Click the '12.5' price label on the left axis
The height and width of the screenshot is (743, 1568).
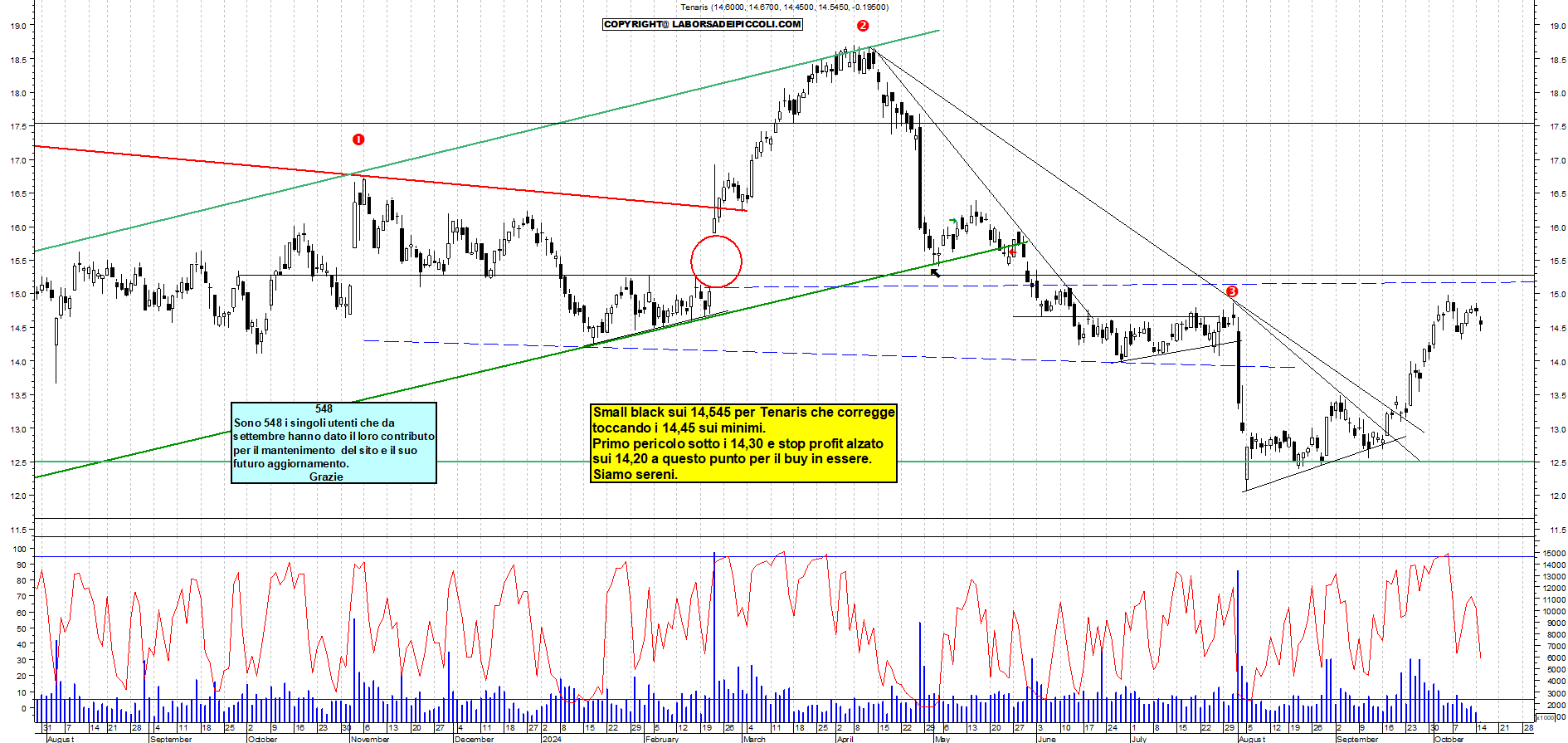click(x=17, y=462)
